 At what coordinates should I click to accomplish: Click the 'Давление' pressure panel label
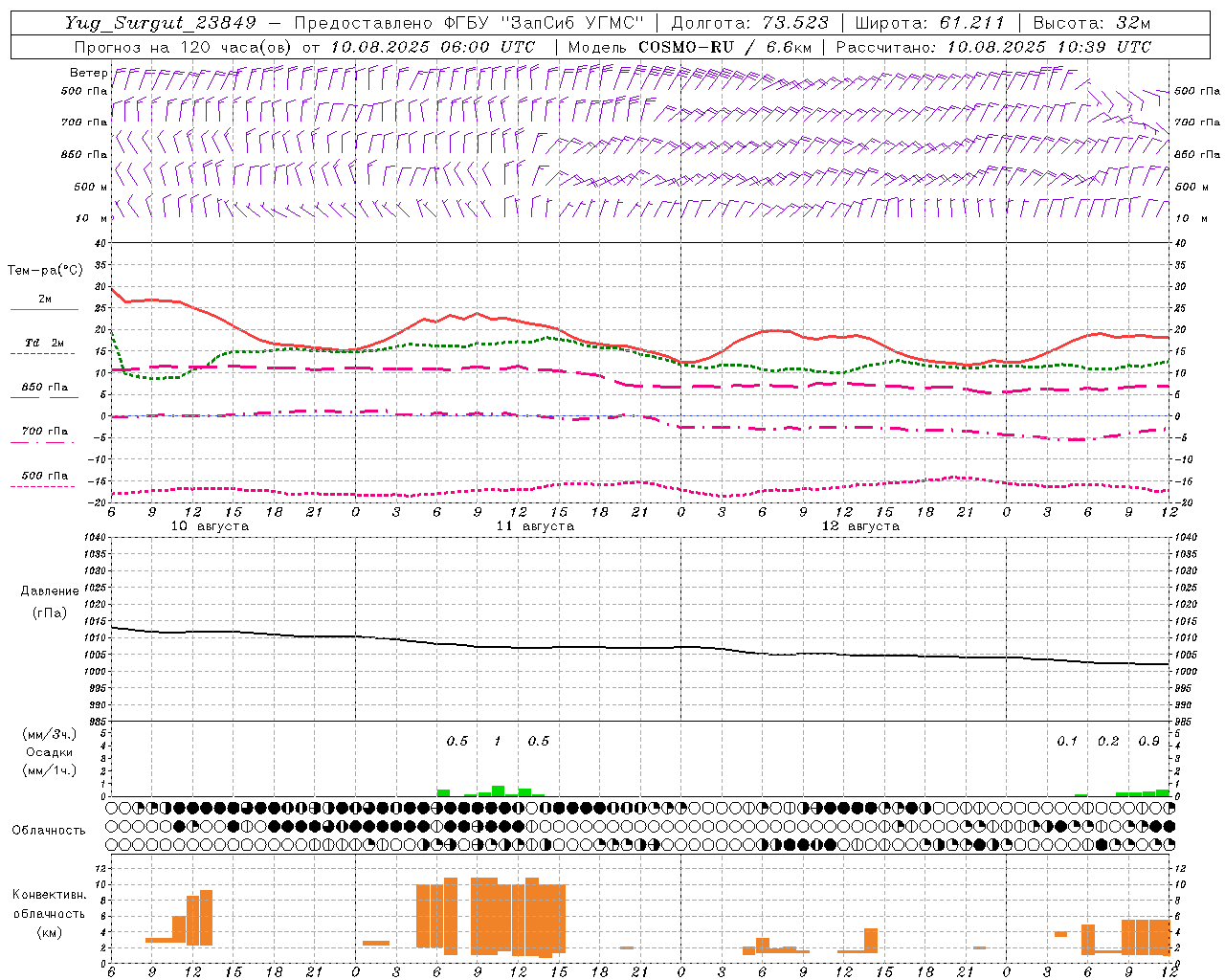tap(49, 590)
